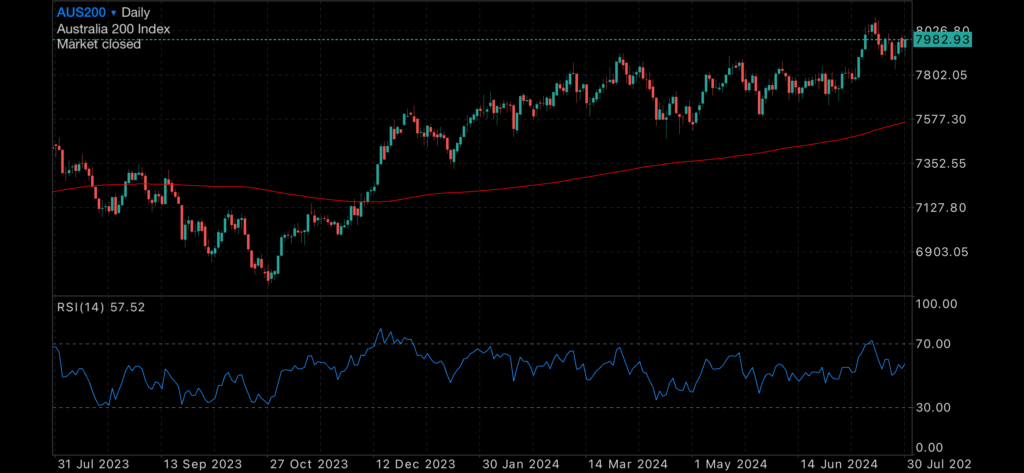Open the AUS200 symbol dropdown arrow
The image size is (1024, 473).
[114, 13]
